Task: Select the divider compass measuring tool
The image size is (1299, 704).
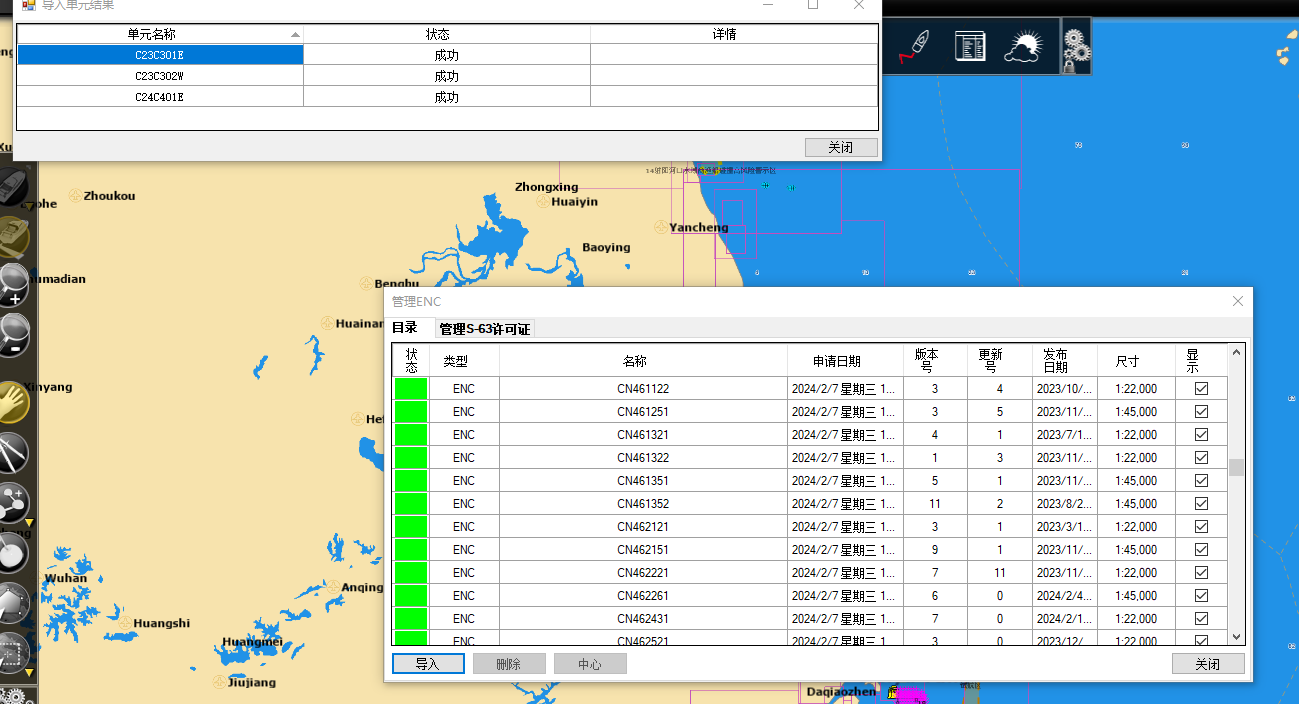Action: pyautogui.click(x=14, y=452)
